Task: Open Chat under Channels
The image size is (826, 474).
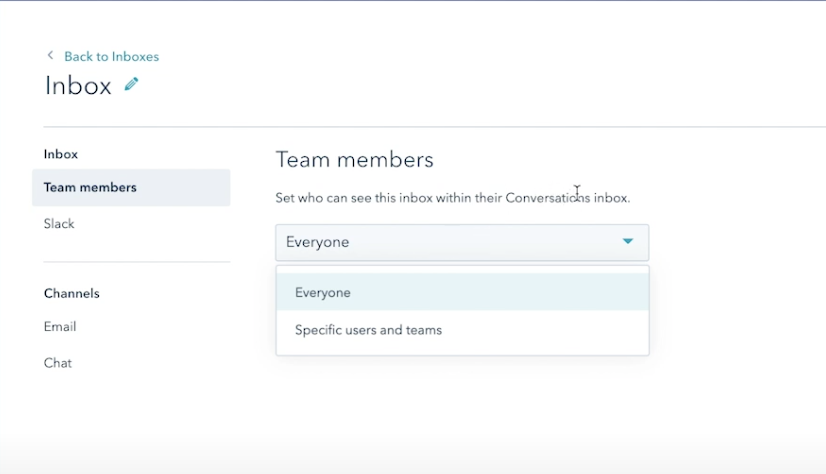Action: pyautogui.click(x=58, y=363)
